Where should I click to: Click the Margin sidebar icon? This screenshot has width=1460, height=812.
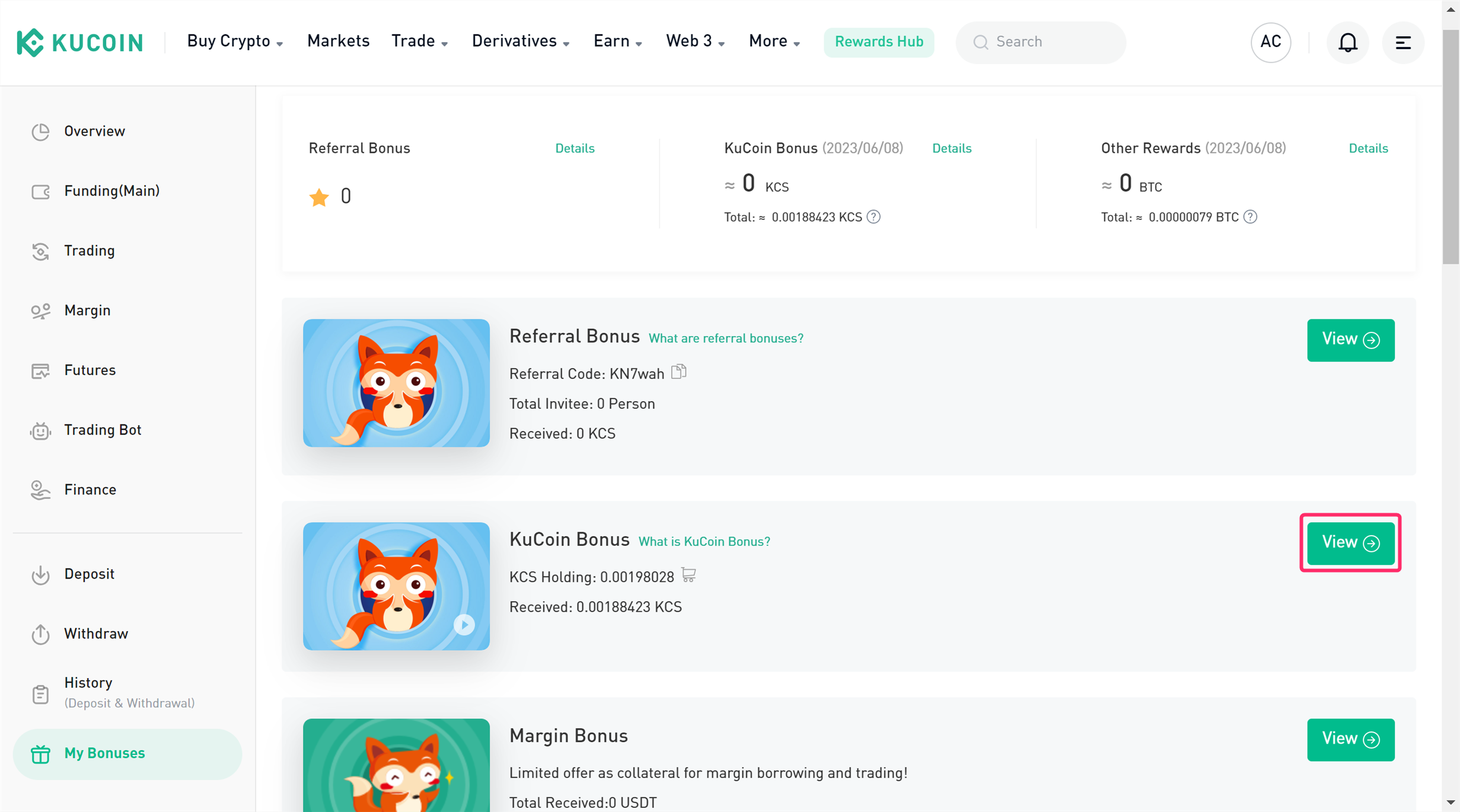(40, 311)
